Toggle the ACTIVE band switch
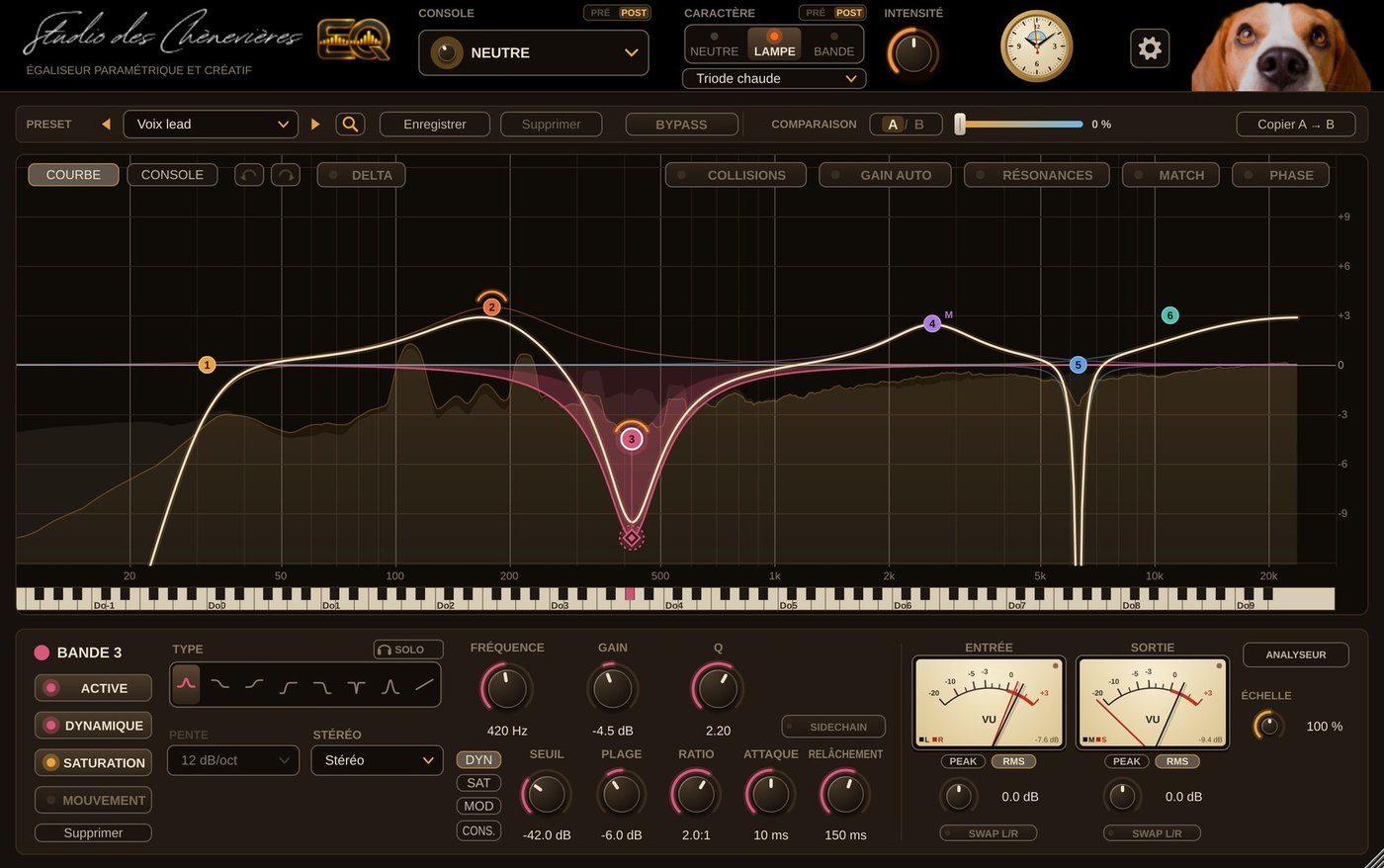The width and height of the screenshot is (1384, 868). click(x=93, y=688)
